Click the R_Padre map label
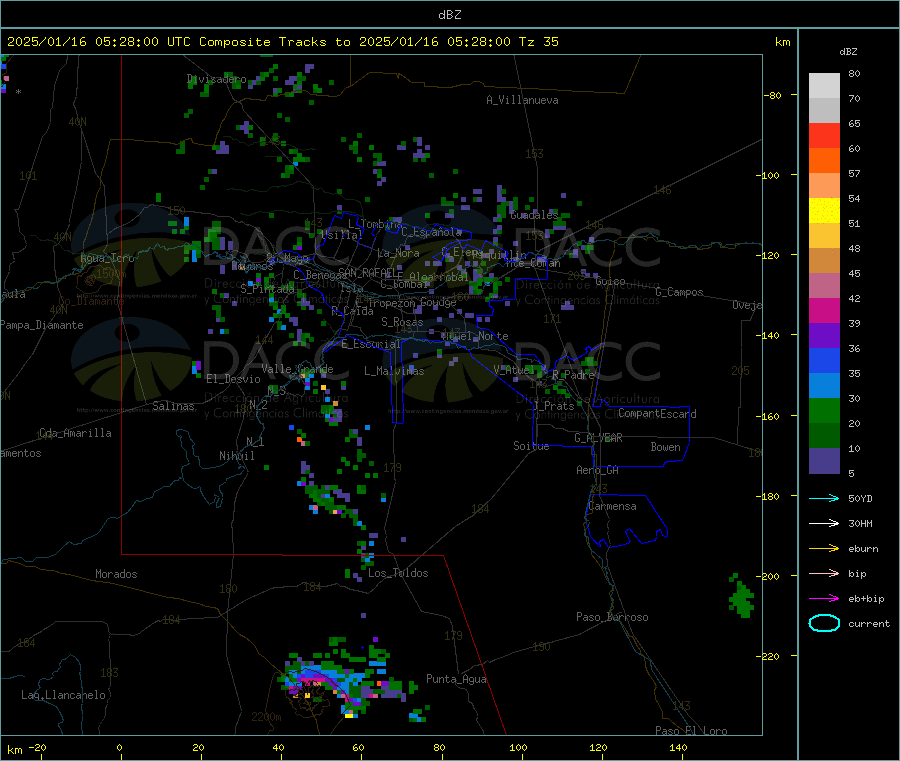 tap(573, 375)
